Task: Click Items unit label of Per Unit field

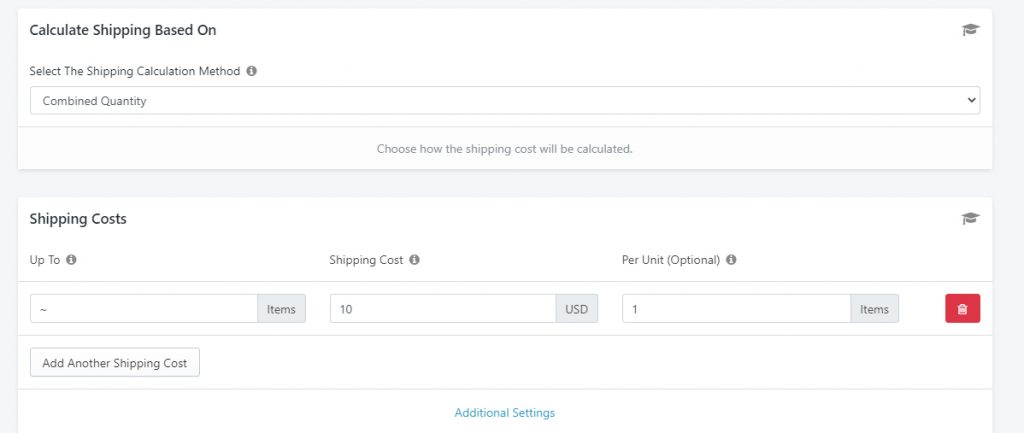Action: 874,308
